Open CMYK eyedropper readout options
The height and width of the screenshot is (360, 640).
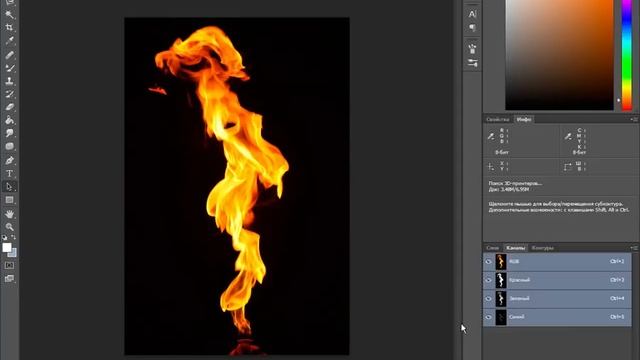568,136
